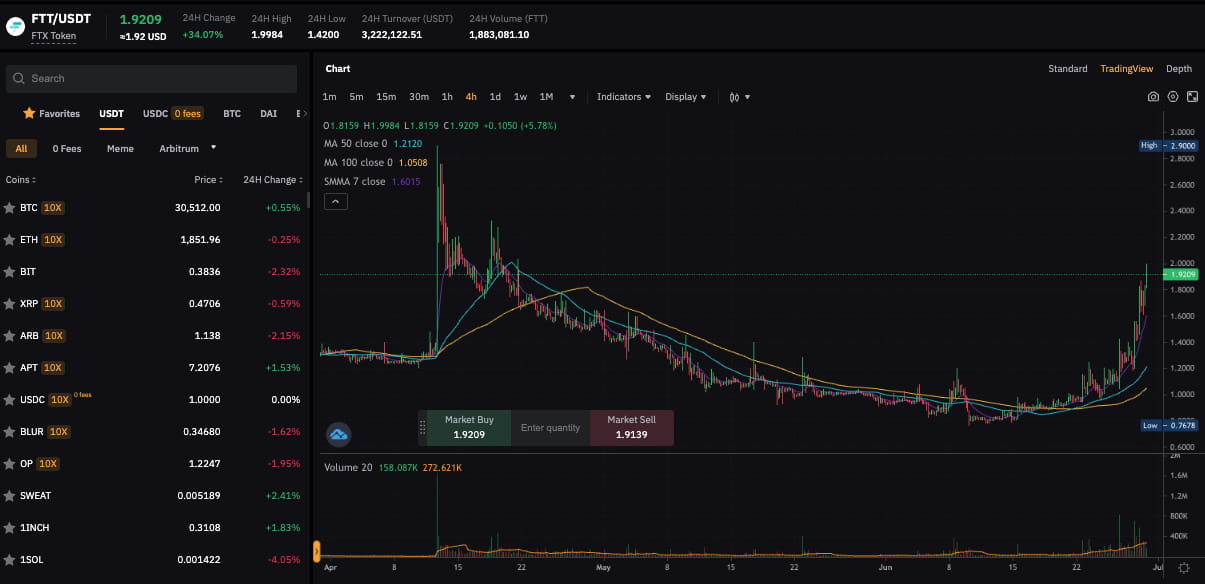Click the coin list scrollbar
Image resolution: width=1205 pixels, height=584 pixels.
tap(308, 199)
